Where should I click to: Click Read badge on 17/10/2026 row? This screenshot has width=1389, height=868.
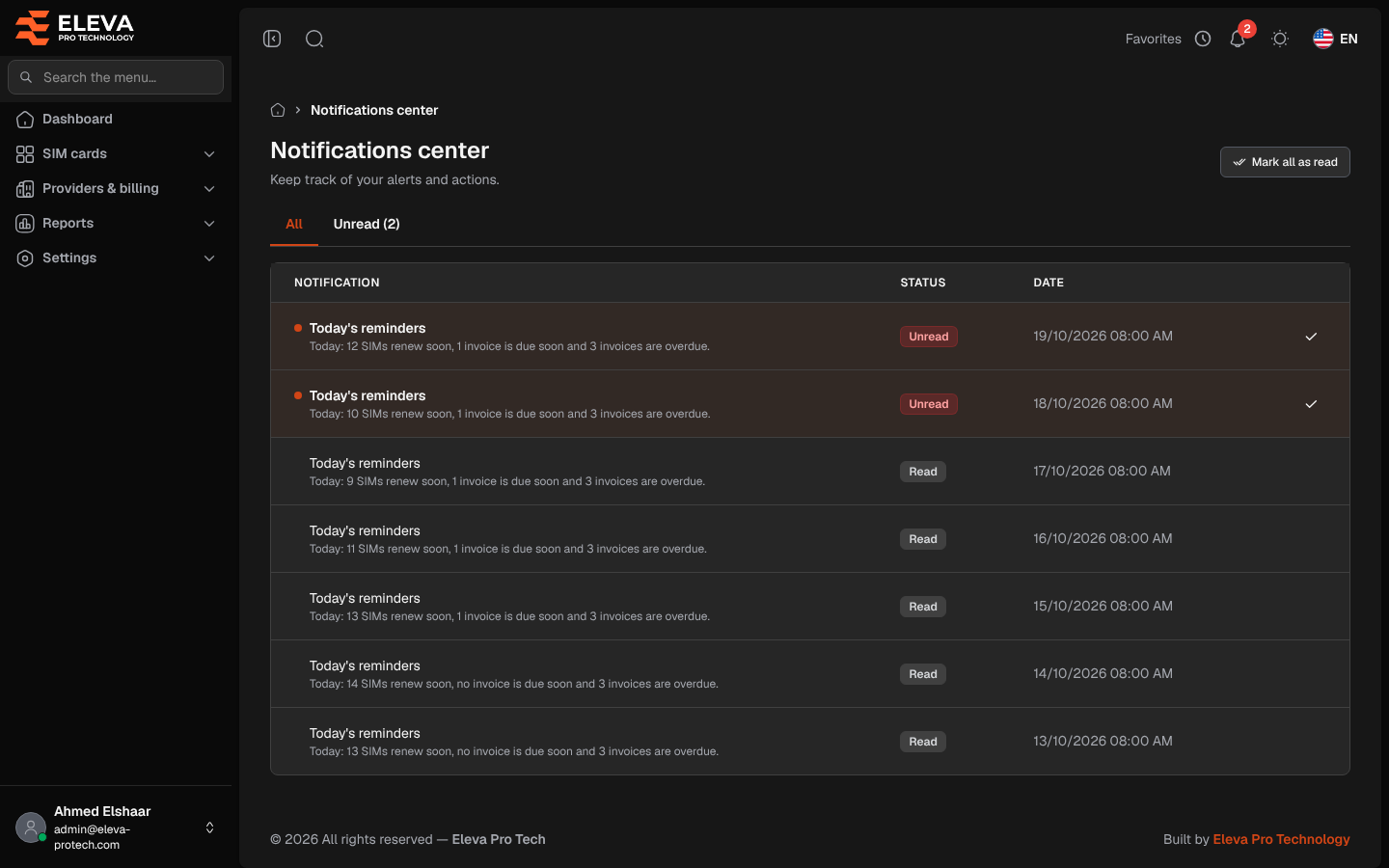(923, 472)
